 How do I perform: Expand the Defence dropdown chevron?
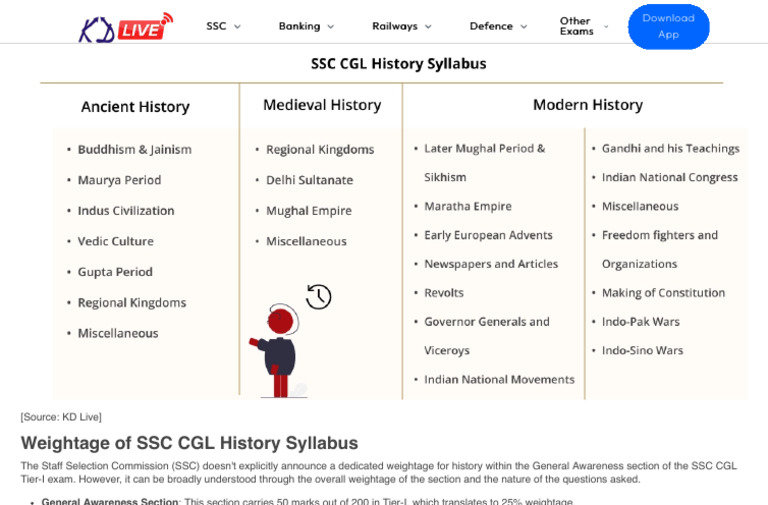pos(524,27)
